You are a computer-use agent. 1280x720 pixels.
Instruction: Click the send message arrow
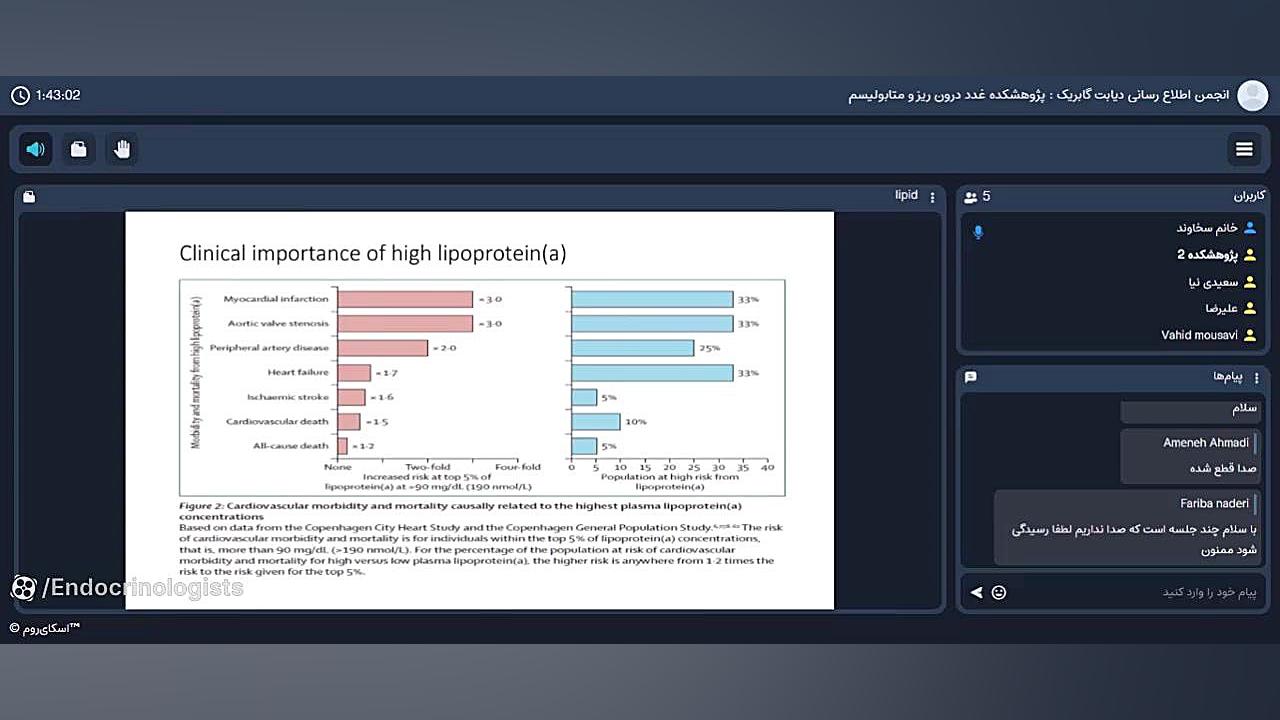tap(977, 592)
